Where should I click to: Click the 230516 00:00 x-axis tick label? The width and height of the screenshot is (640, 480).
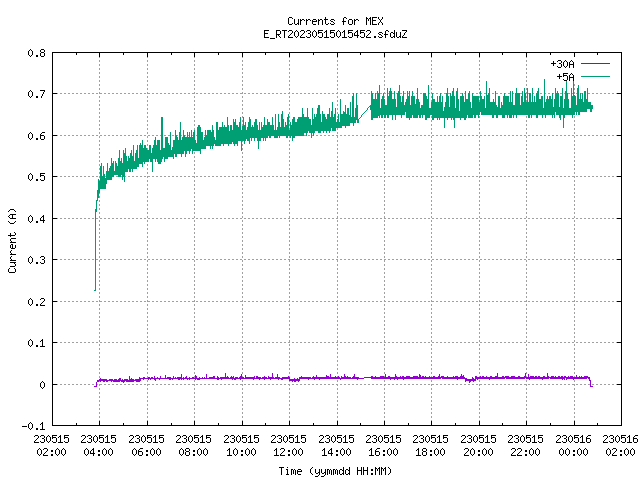573,445
